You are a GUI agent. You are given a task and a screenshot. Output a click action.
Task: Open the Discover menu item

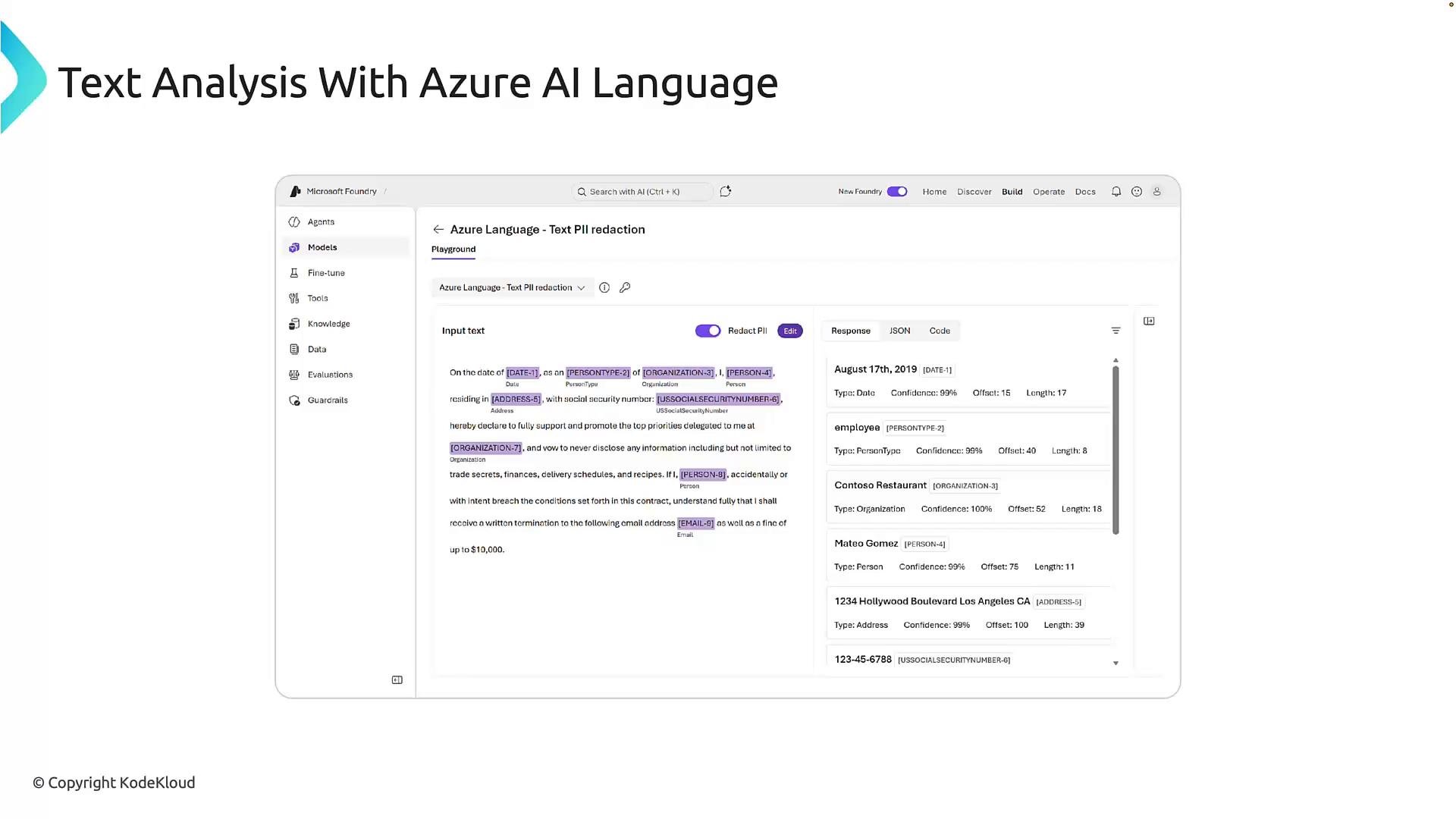coord(974,192)
